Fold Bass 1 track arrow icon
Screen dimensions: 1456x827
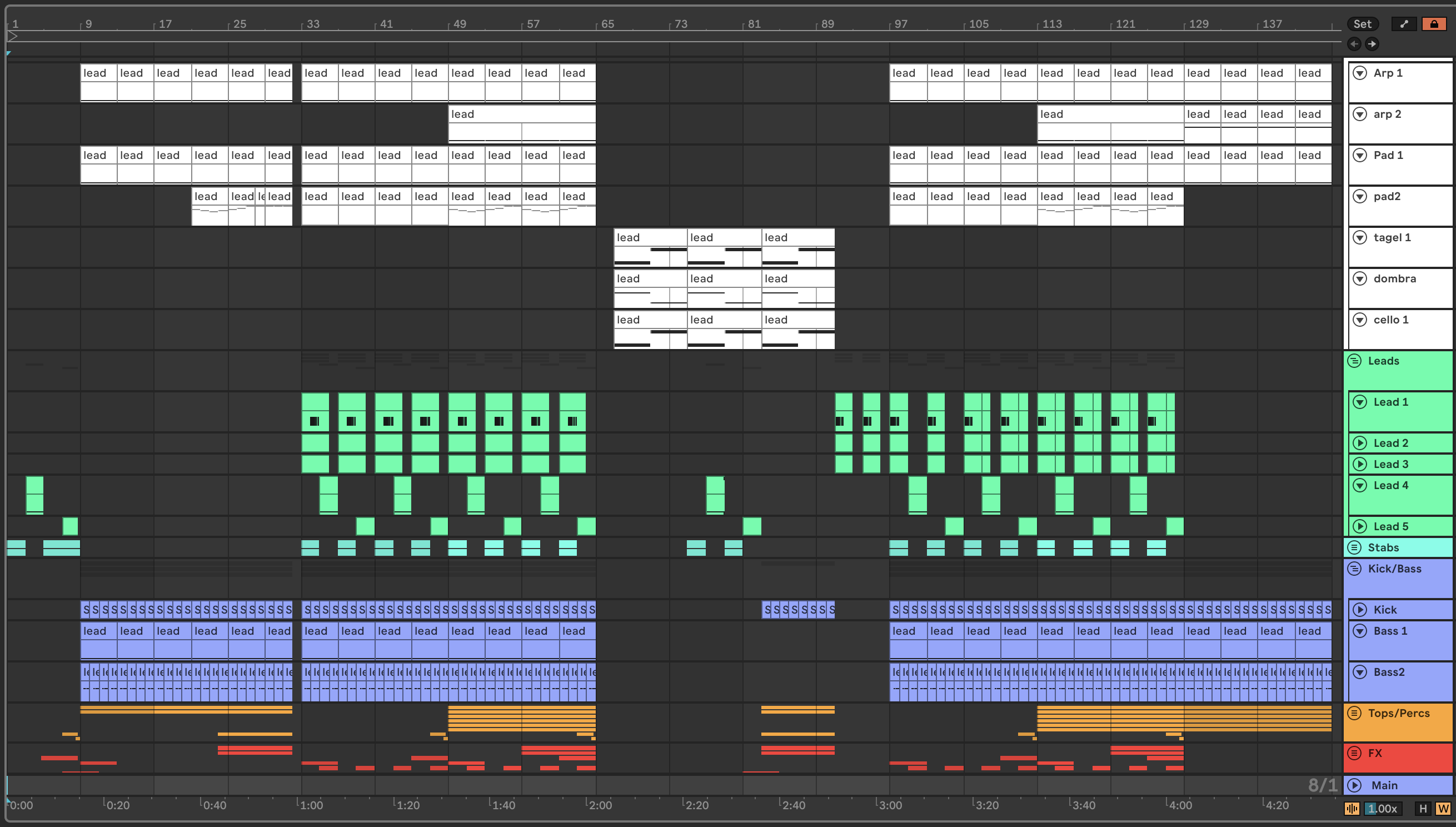1359,631
